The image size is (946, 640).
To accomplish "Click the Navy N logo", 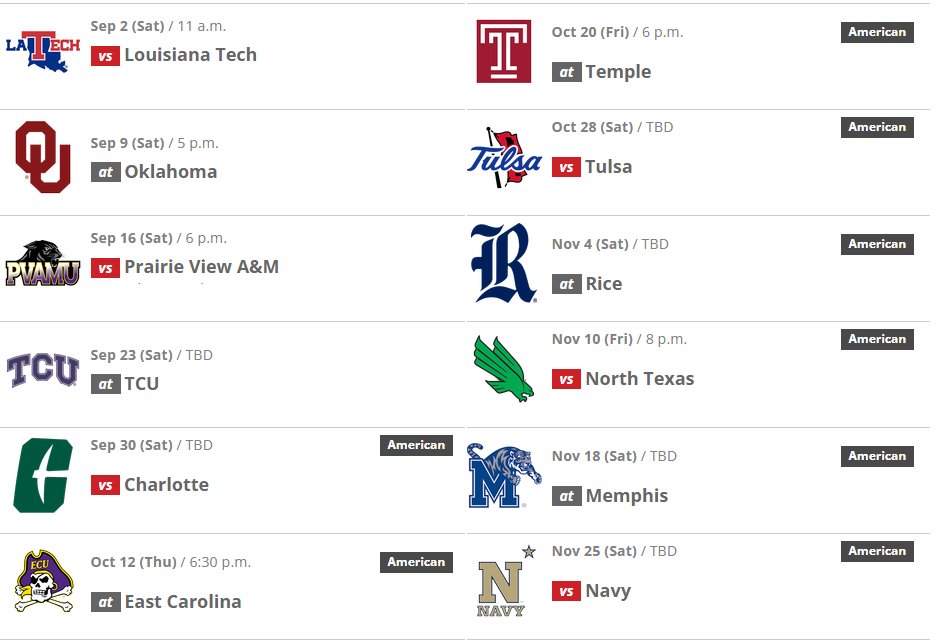I will coord(504,581).
